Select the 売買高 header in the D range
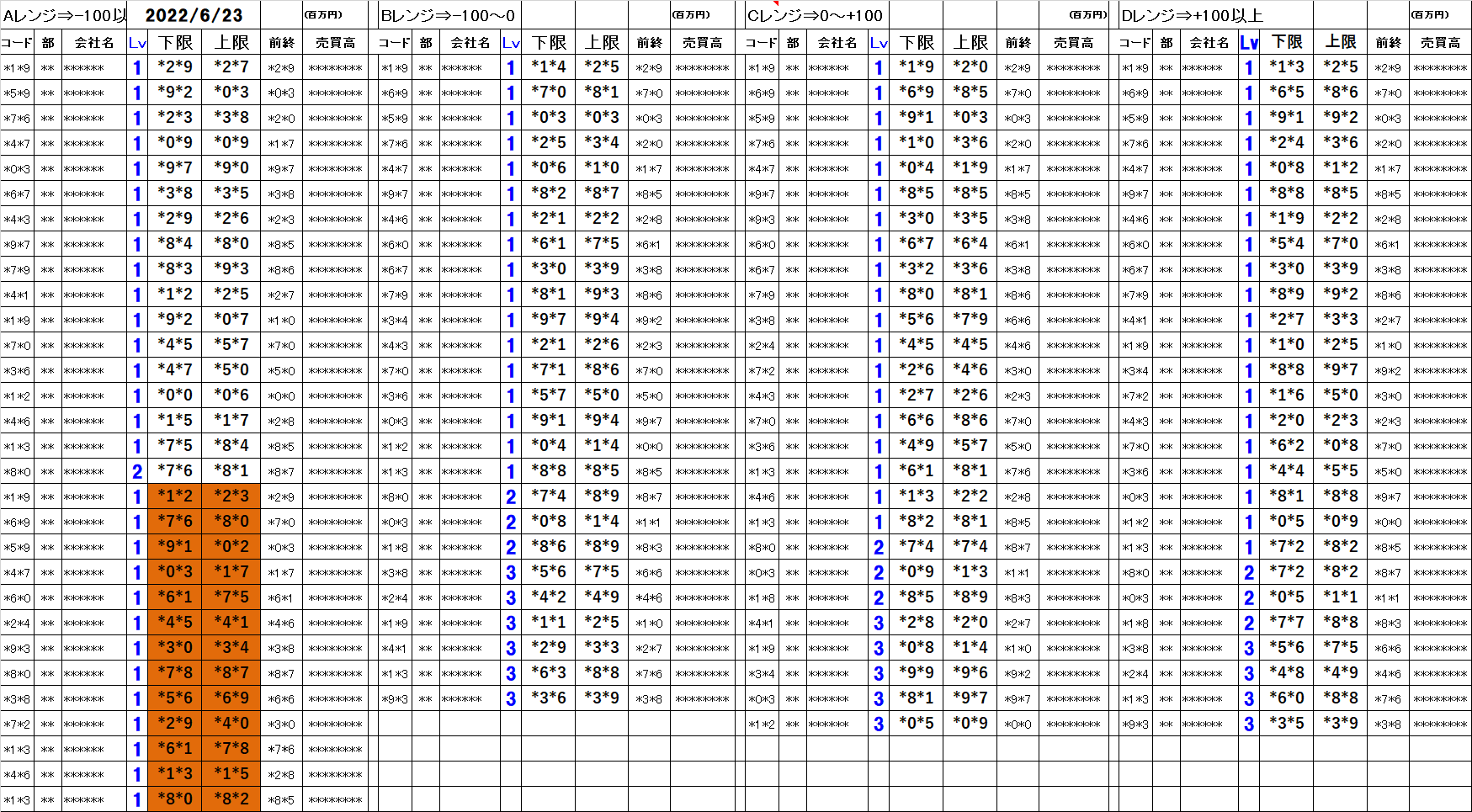Image resolution: width=1472 pixels, height=812 pixels. point(1440,42)
